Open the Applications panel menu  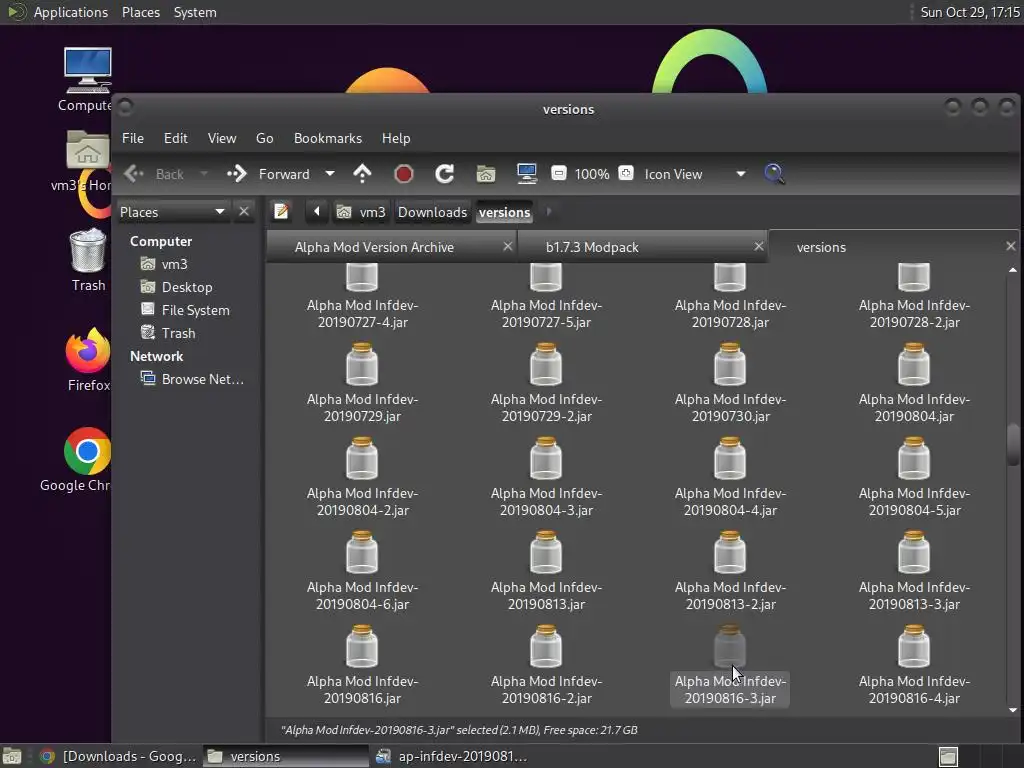click(71, 12)
